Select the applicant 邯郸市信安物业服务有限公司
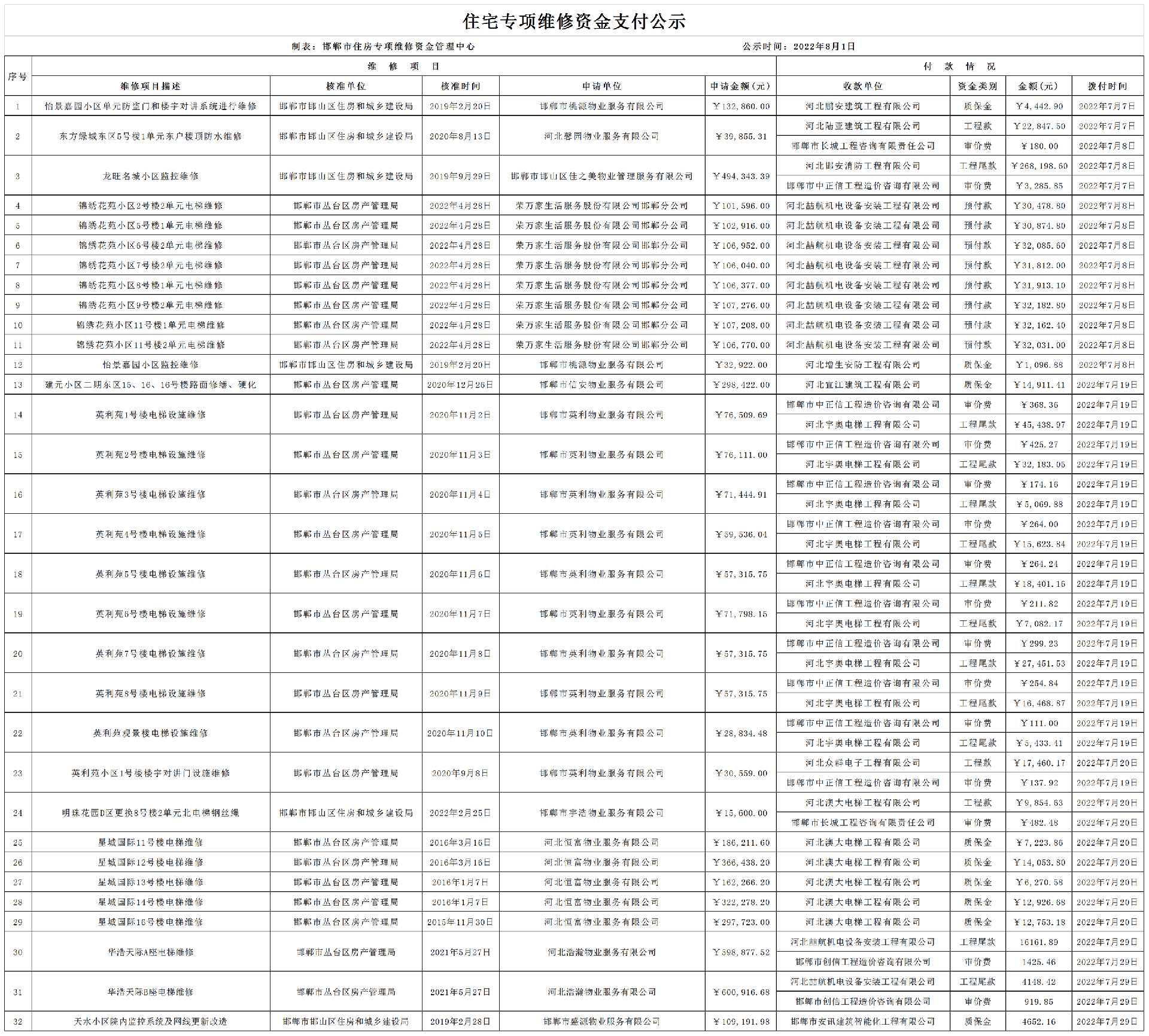The height and width of the screenshot is (1036, 1149). (601, 385)
